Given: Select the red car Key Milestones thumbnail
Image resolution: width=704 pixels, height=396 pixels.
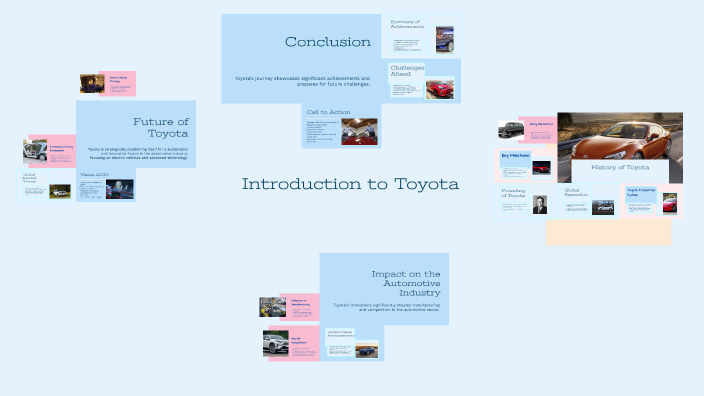Looking at the screenshot, I should pyautogui.click(x=541, y=168).
